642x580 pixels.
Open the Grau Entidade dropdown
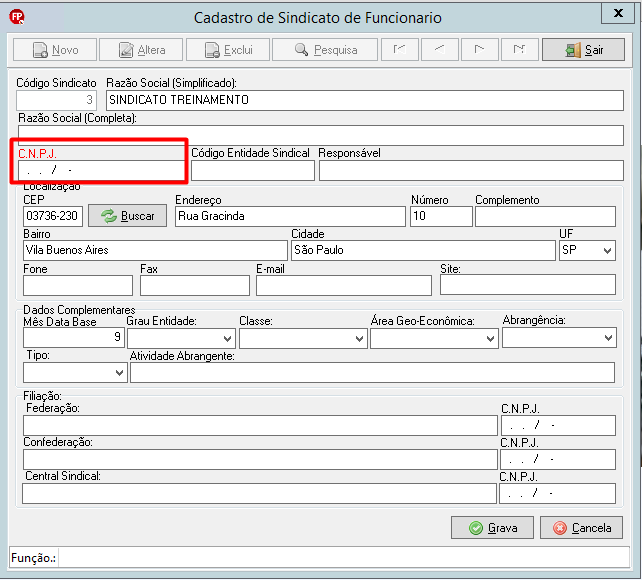181,339
